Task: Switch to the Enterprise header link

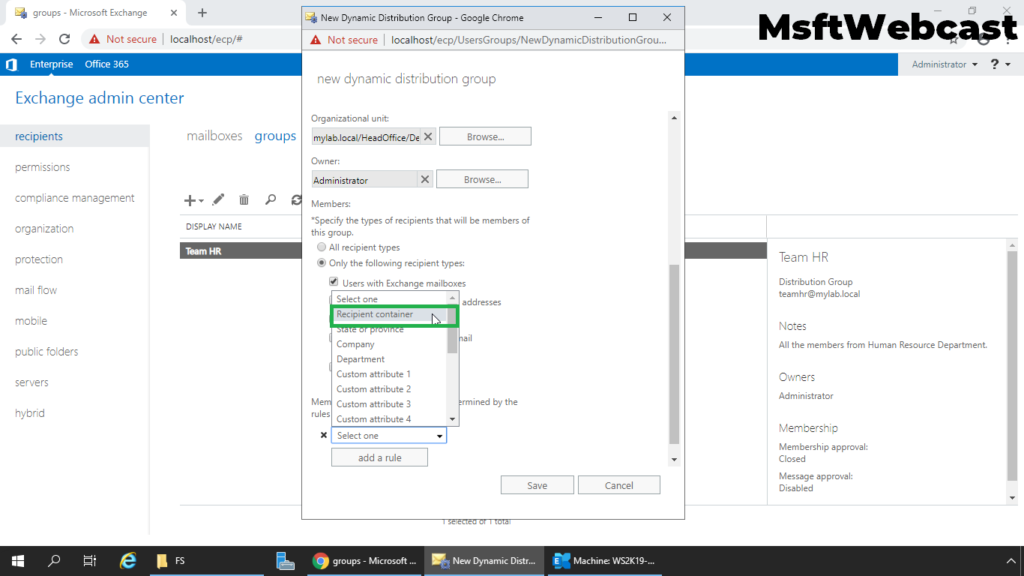Action: [x=52, y=64]
